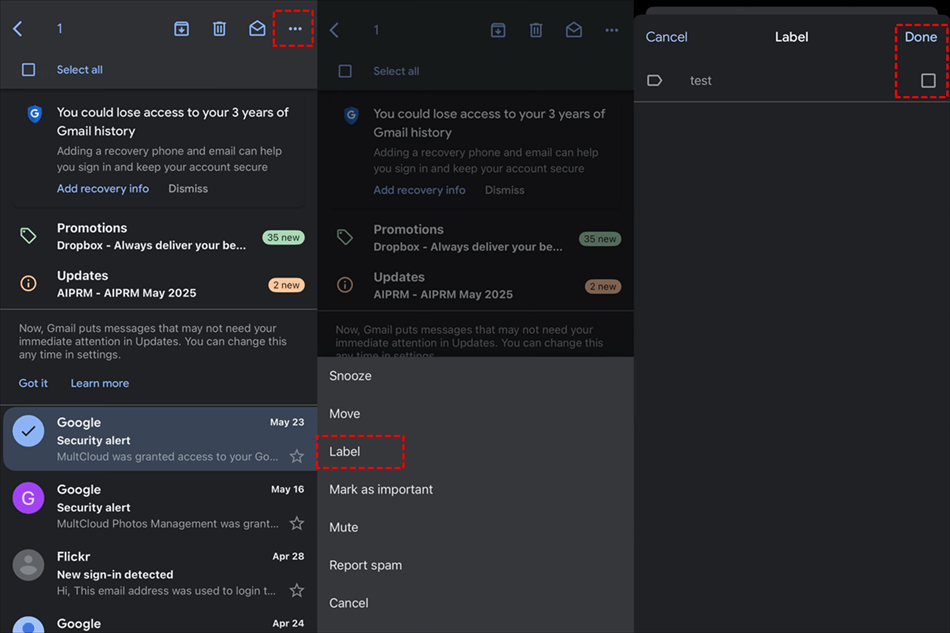Open Google May 16 Security alert email
Screen dimensions: 950x633
tap(159, 506)
